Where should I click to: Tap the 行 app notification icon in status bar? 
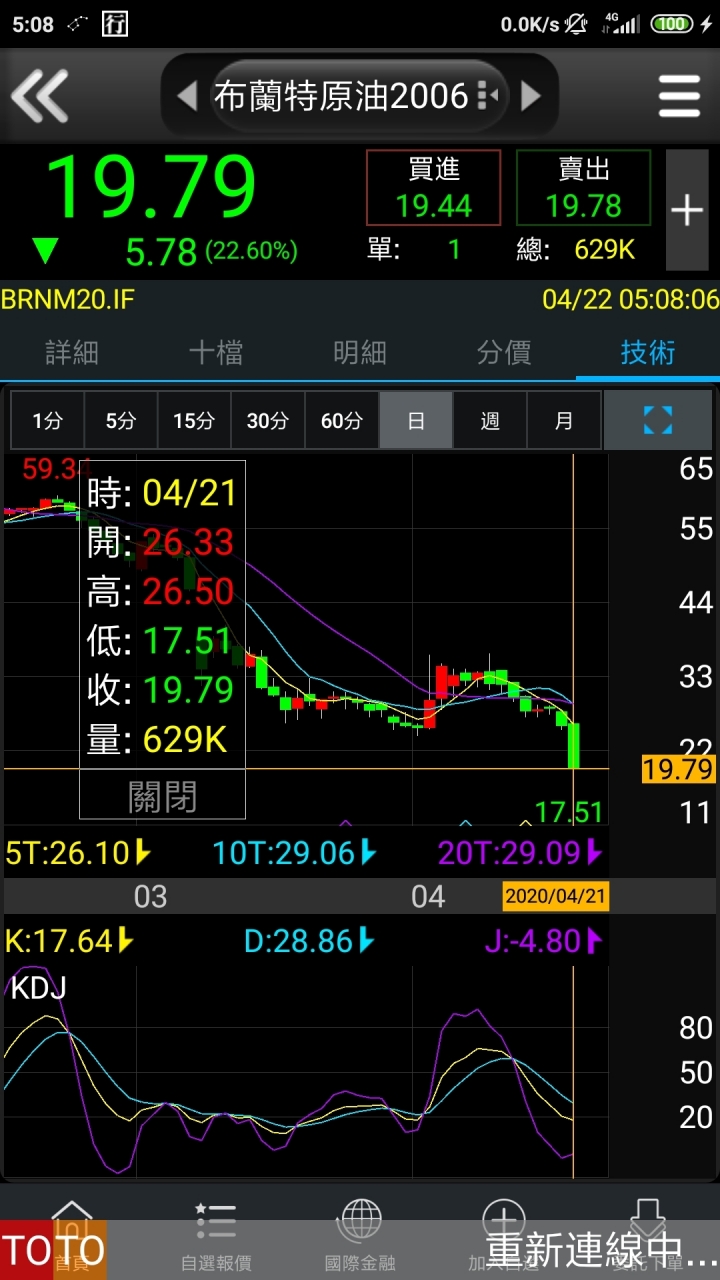click(115, 25)
